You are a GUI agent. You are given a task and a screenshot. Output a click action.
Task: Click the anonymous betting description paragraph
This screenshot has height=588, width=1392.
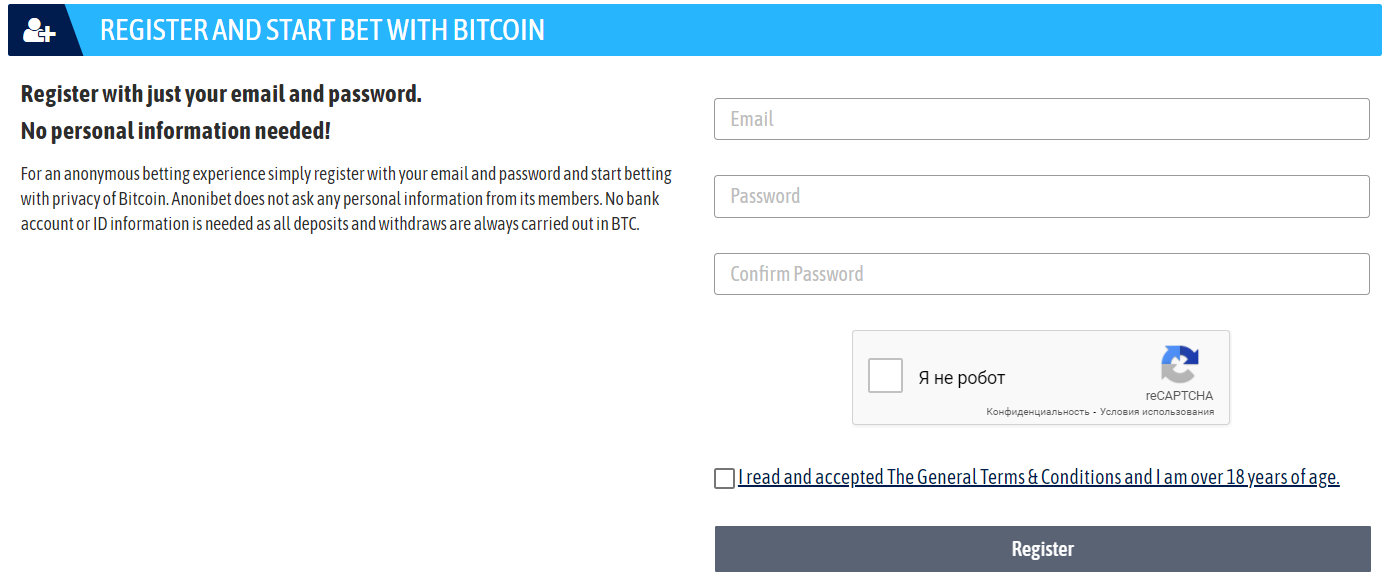tap(346, 199)
